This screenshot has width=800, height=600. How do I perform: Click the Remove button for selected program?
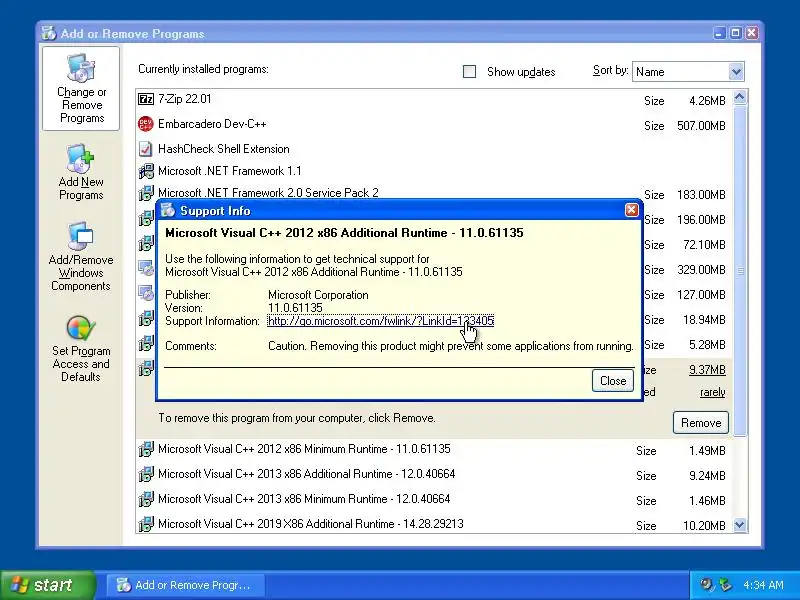[x=701, y=423]
